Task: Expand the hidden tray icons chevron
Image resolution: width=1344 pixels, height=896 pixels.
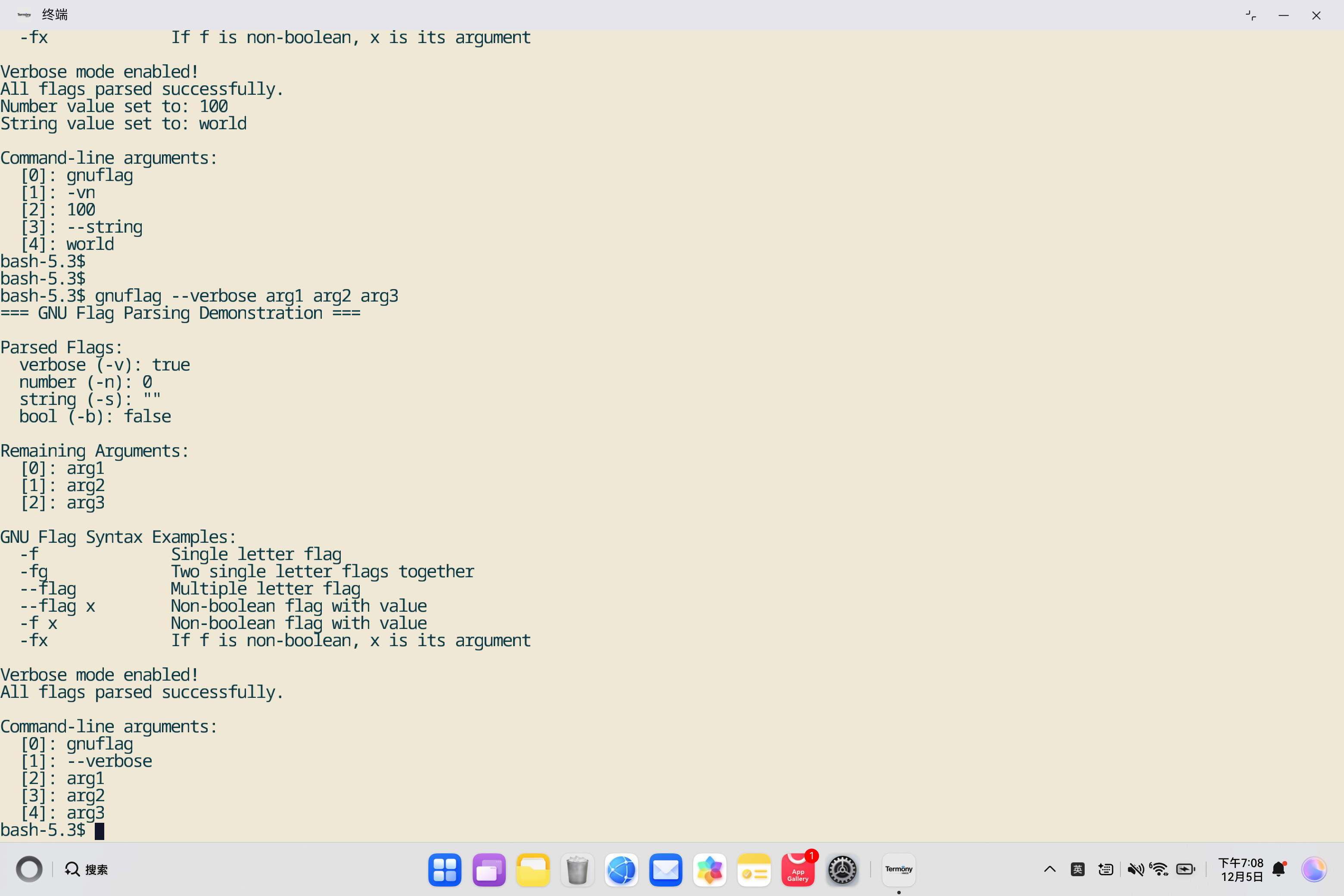Action: coord(1050,869)
